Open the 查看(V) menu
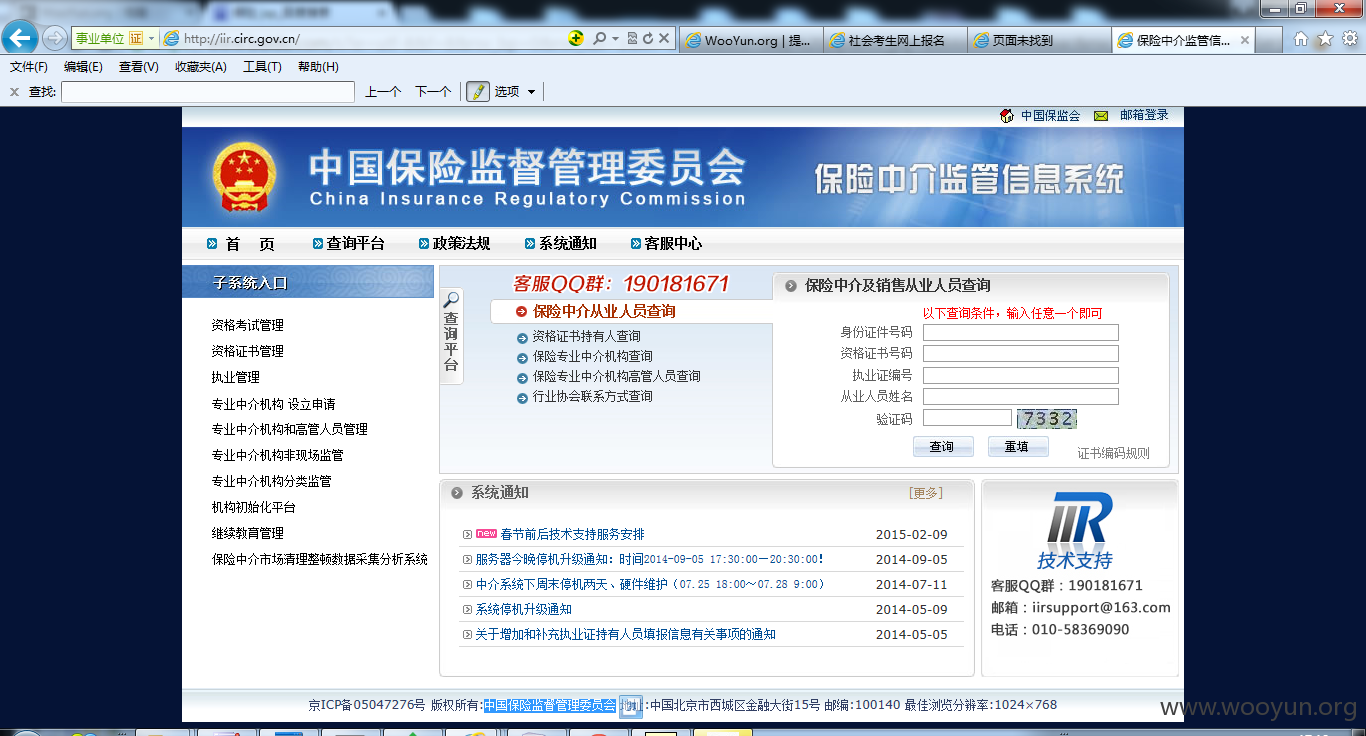This screenshot has height=736, width=1366. (x=139, y=67)
